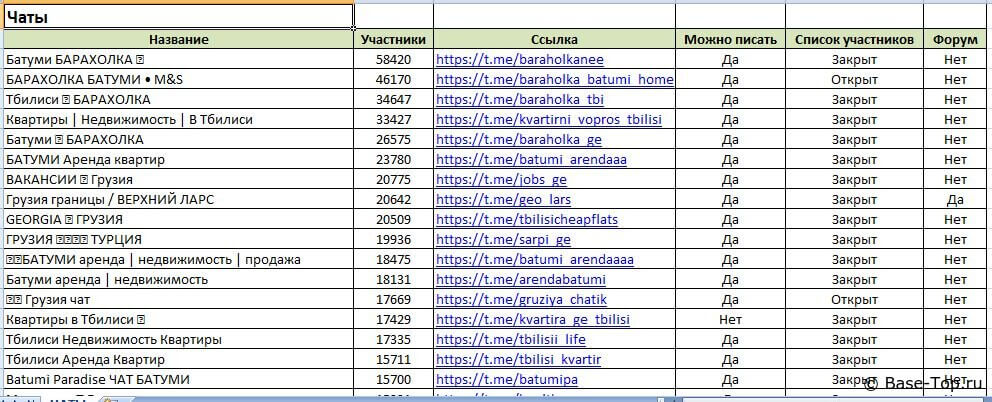Select the 'БАТУМИ Аренда квартир' name cell
The image size is (992, 402).
tap(178, 159)
